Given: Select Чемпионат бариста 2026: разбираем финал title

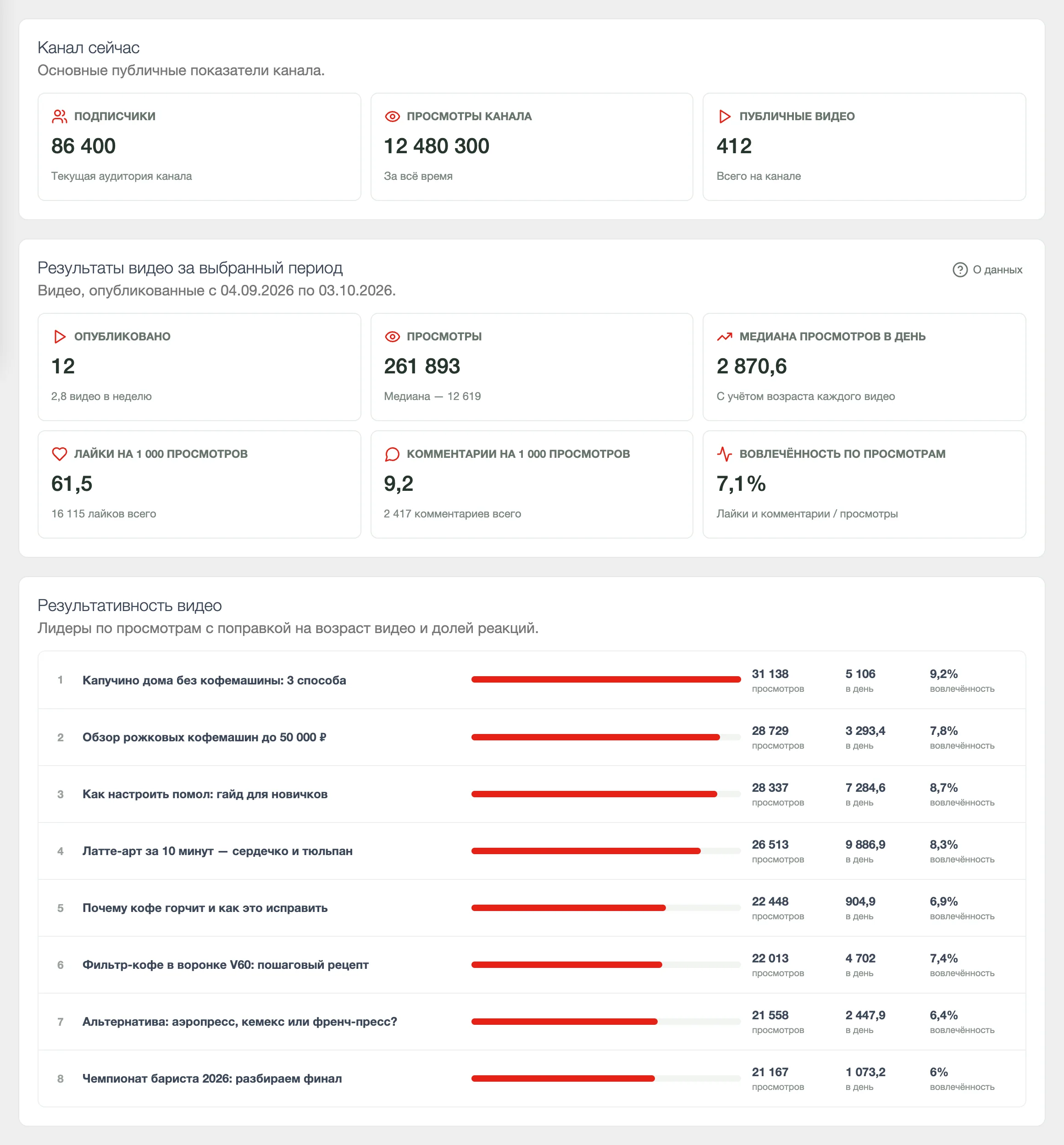Looking at the screenshot, I should click(212, 1079).
